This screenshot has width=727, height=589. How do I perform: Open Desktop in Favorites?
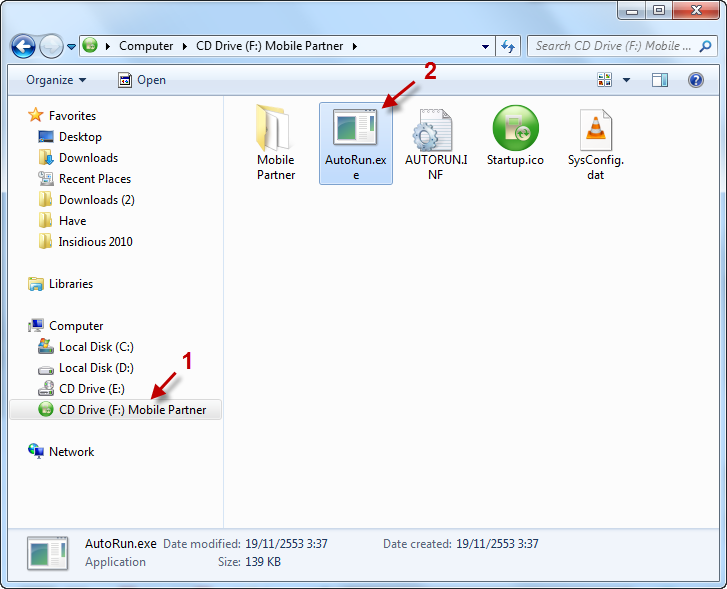(x=80, y=137)
